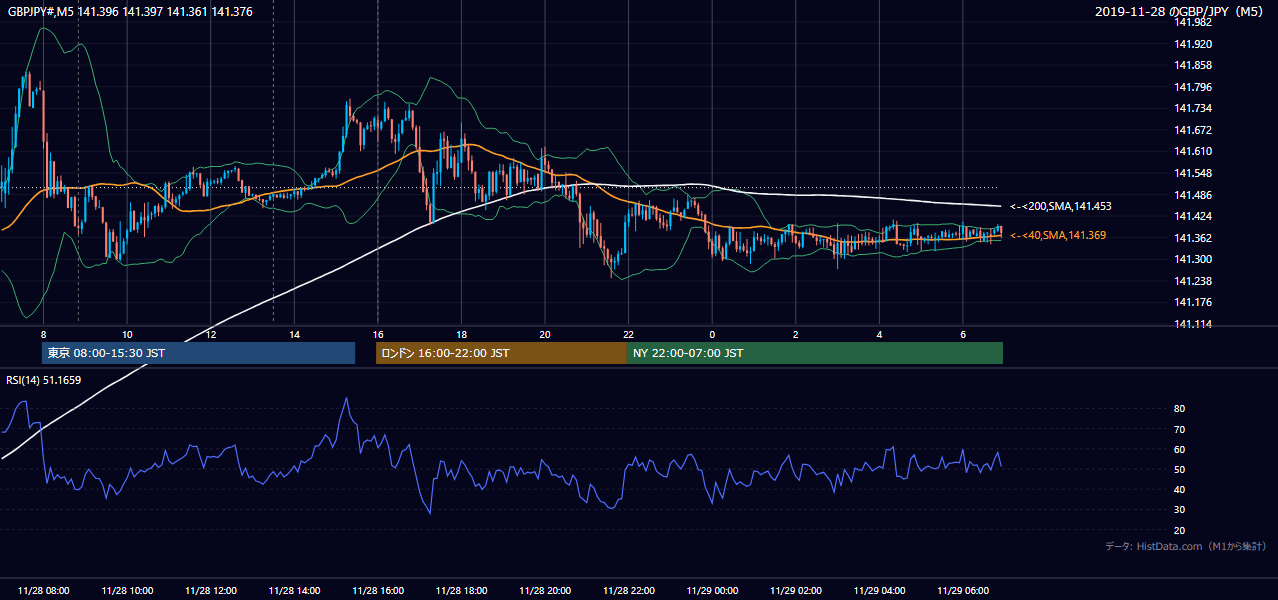Select the 東京 08:00-15:30 JST session bar

(198, 353)
